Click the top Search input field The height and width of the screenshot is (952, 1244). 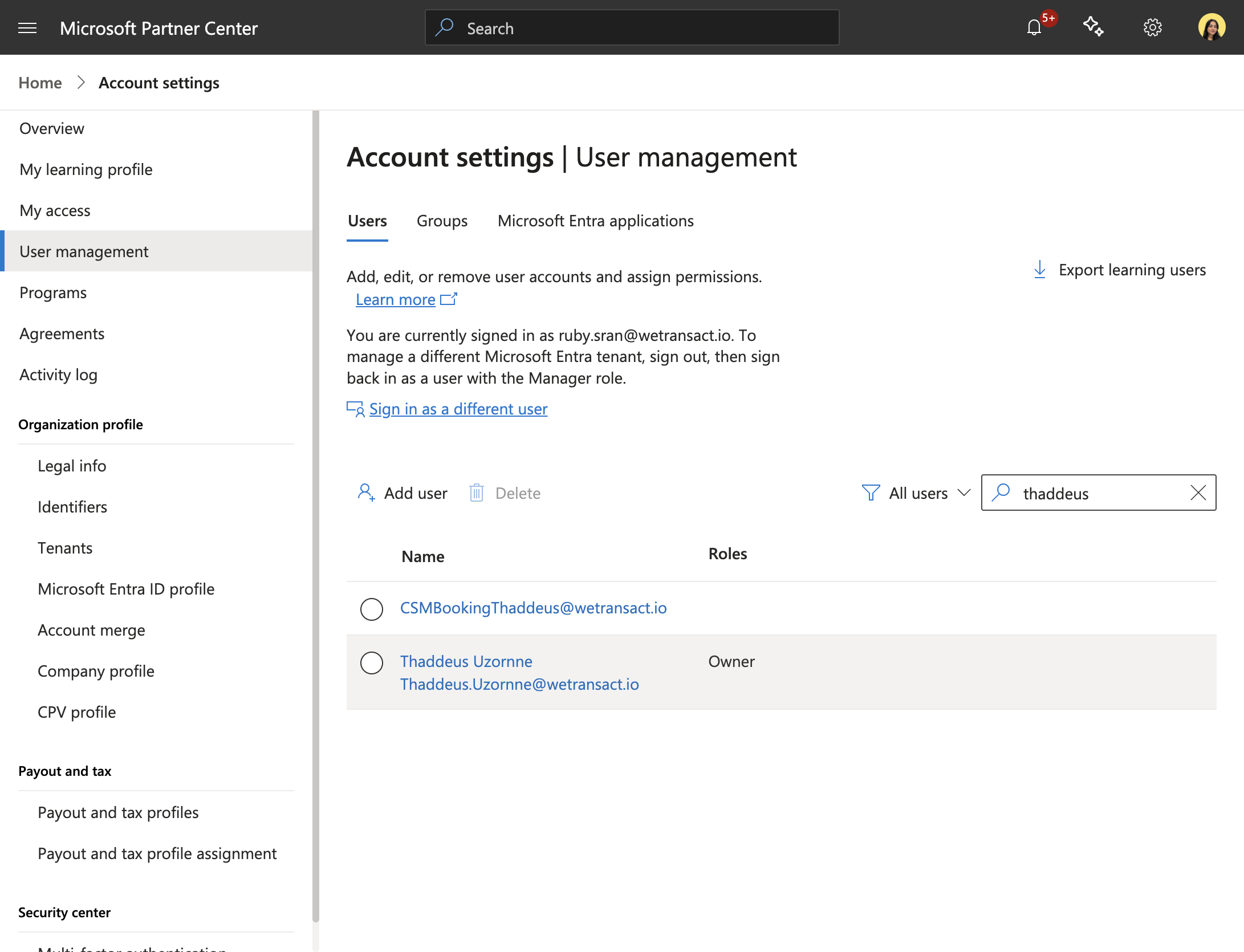(x=632, y=27)
